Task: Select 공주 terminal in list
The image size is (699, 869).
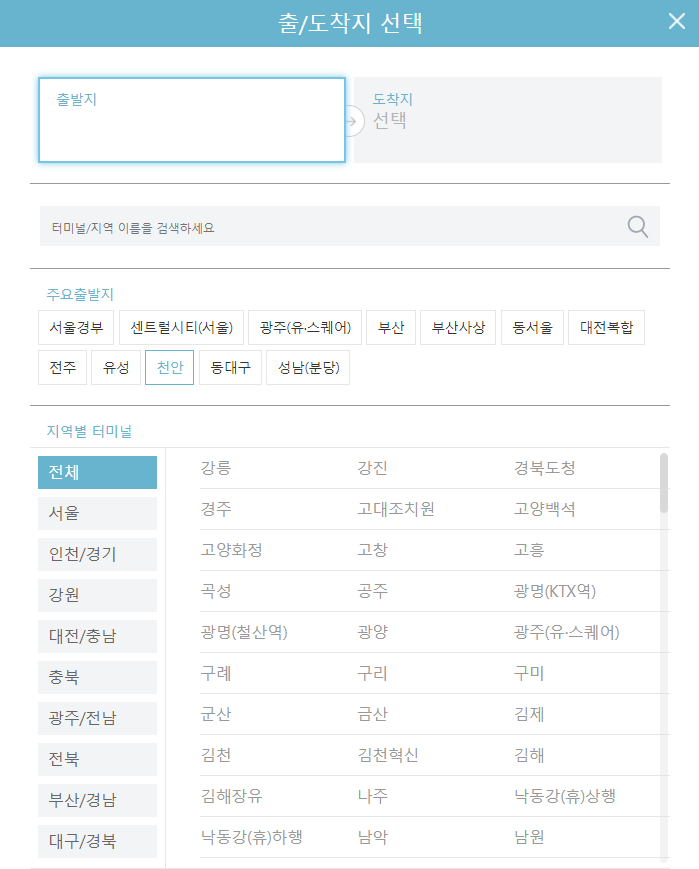Action: [x=373, y=591]
